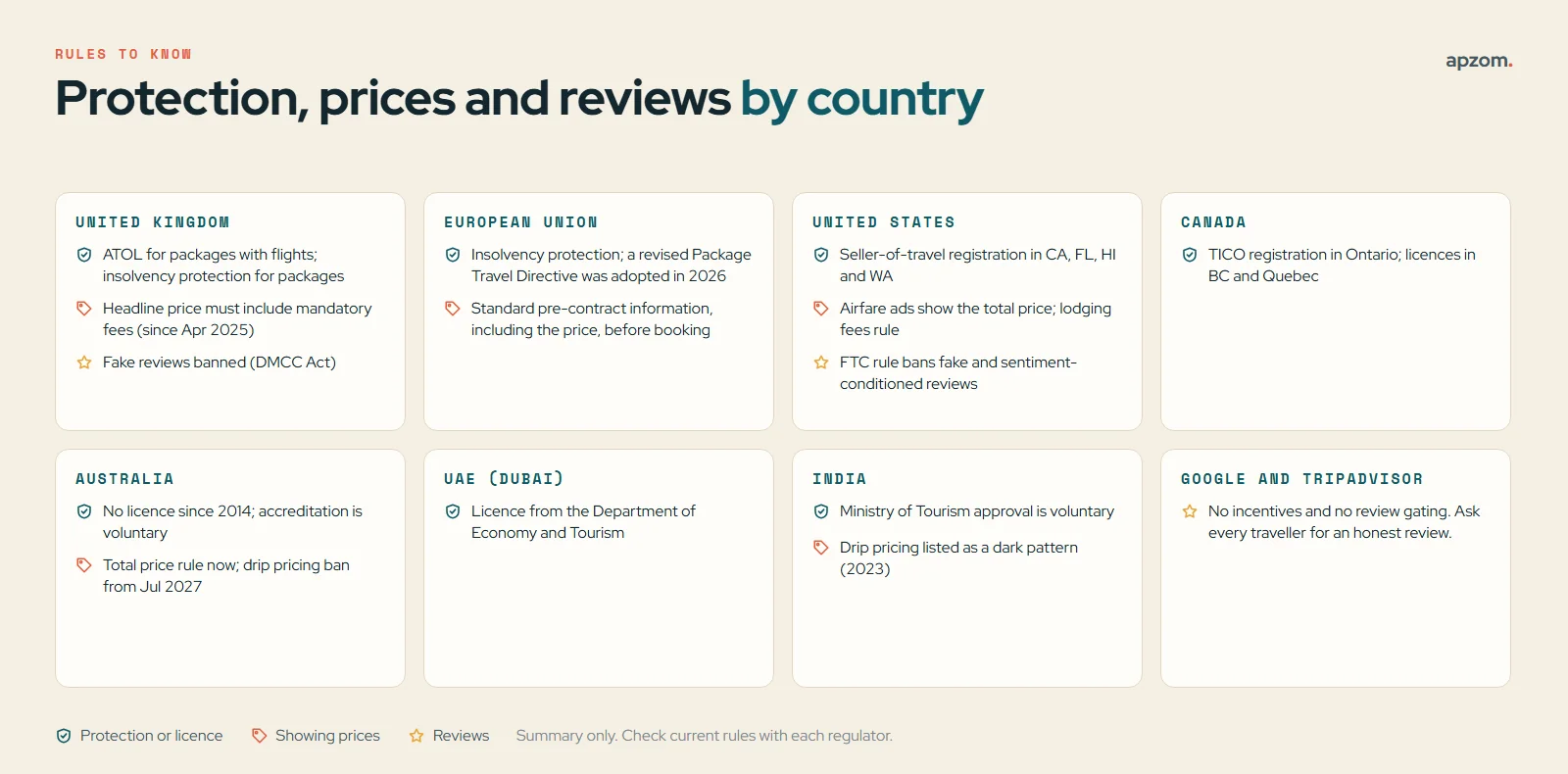The width and height of the screenshot is (1568, 774).
Task: Click the legend tag icon for "Showing prices"
Action: [x=259, y=736]
